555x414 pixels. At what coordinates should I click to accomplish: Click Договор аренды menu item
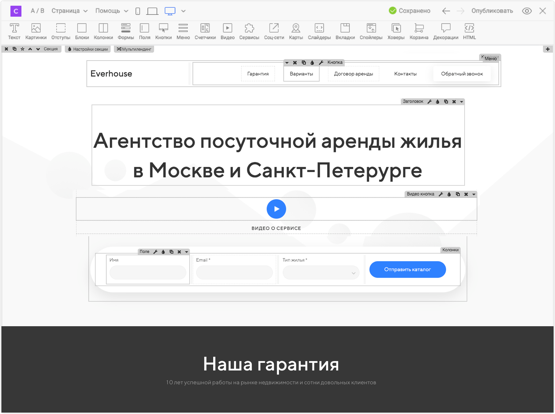pos(353,74)
